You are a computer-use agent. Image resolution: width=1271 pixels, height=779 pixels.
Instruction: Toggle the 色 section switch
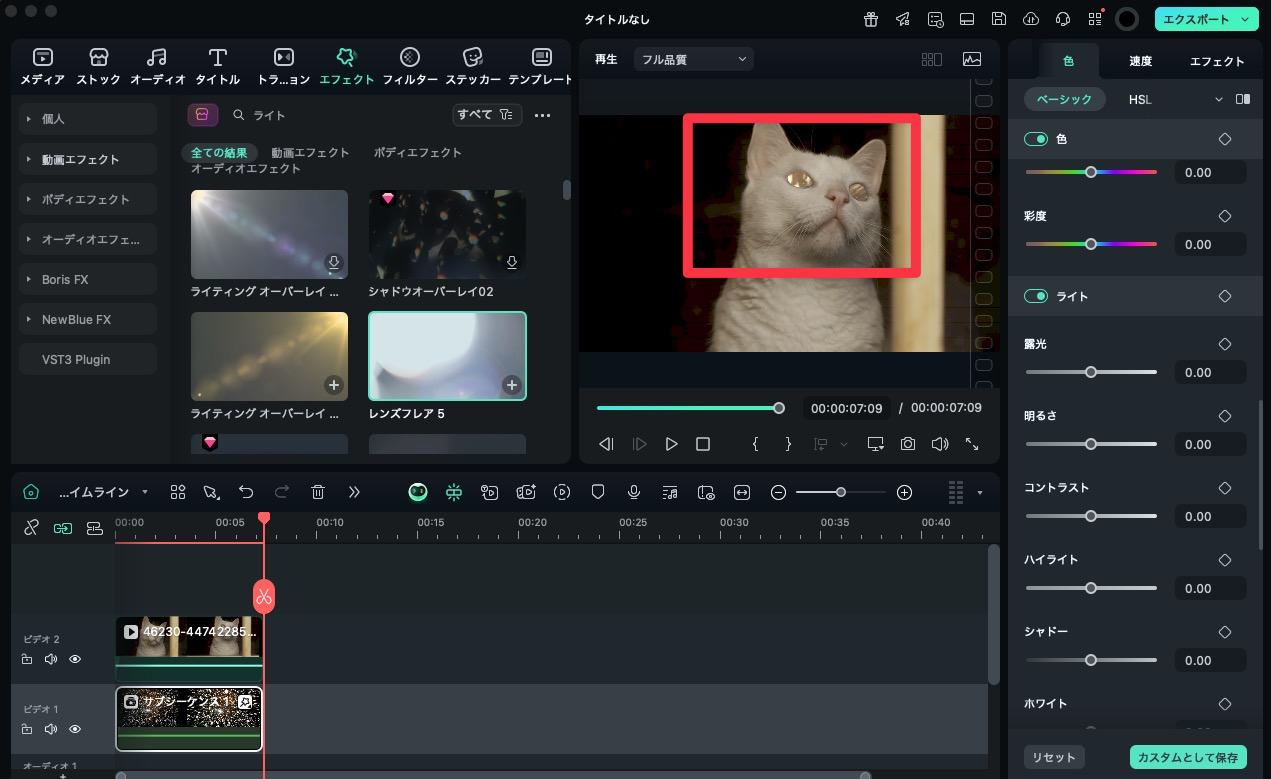[x=1036, y=139]
